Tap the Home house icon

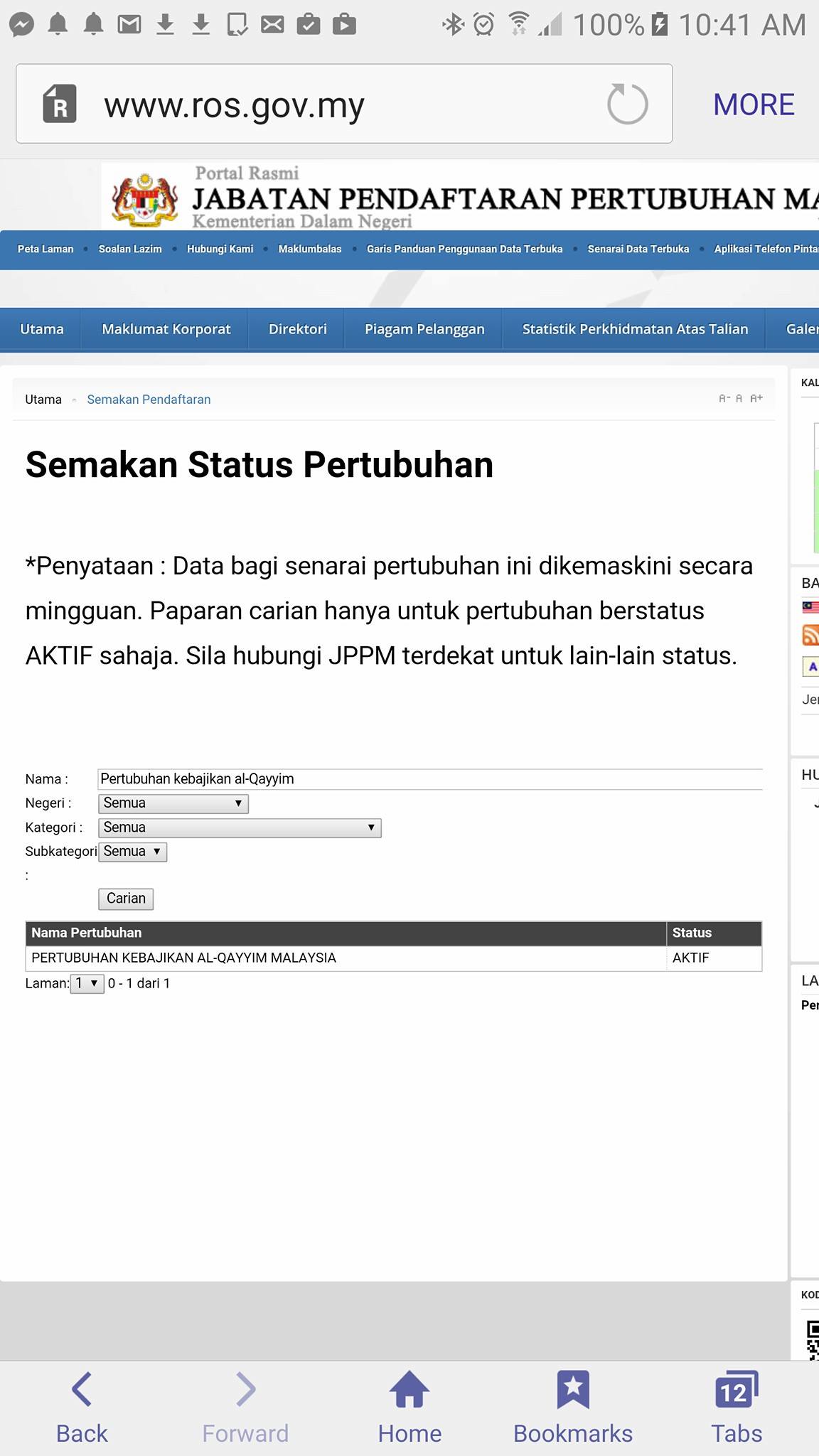(x=409, y=1388)
